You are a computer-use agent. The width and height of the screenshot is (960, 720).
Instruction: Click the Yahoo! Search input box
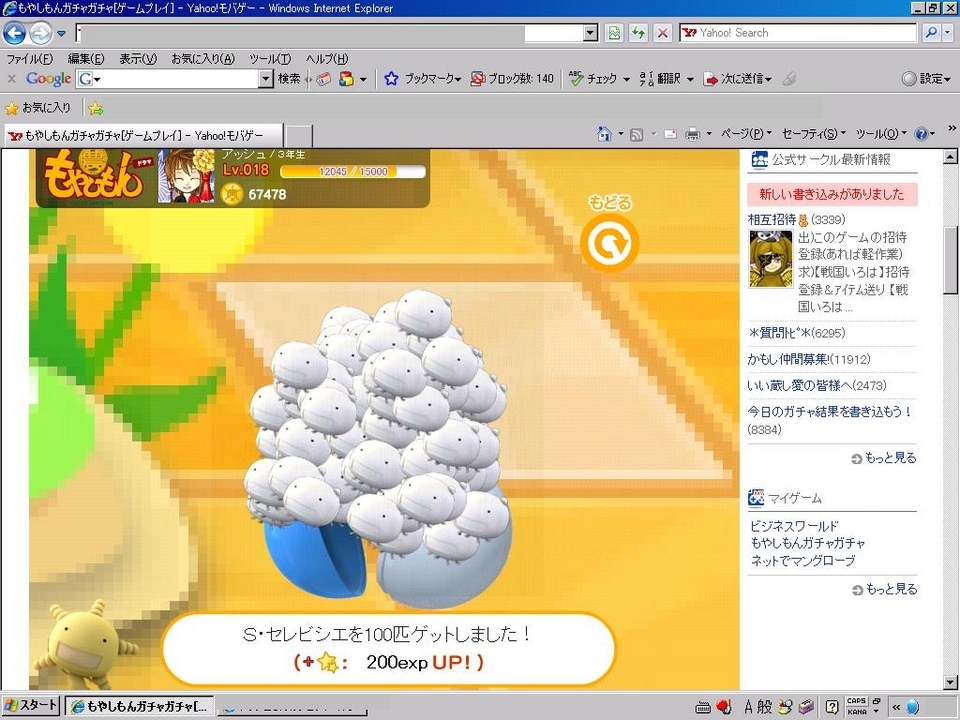pos(797,33)
